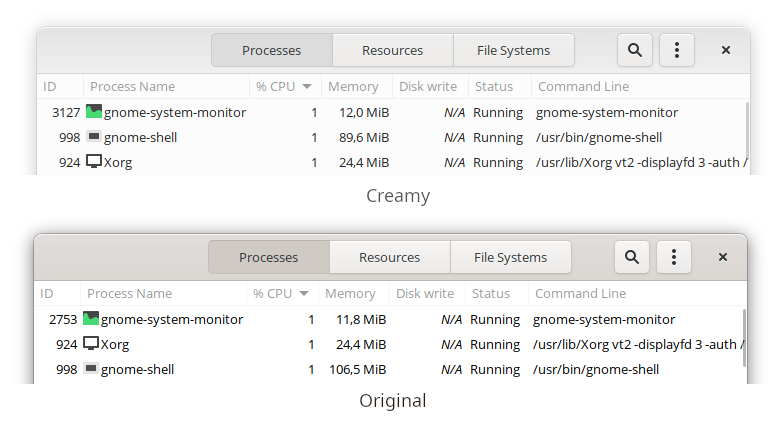
Task: Click /usr/bin/gnome-shell command in Creamy window
Action: coord(599,138)
